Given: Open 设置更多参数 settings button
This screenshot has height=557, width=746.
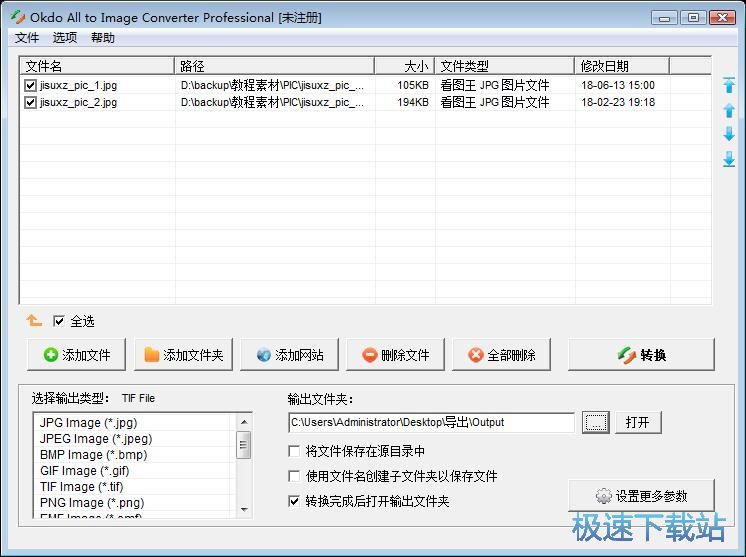Looking at the screenshot, I should coord(641,496).
